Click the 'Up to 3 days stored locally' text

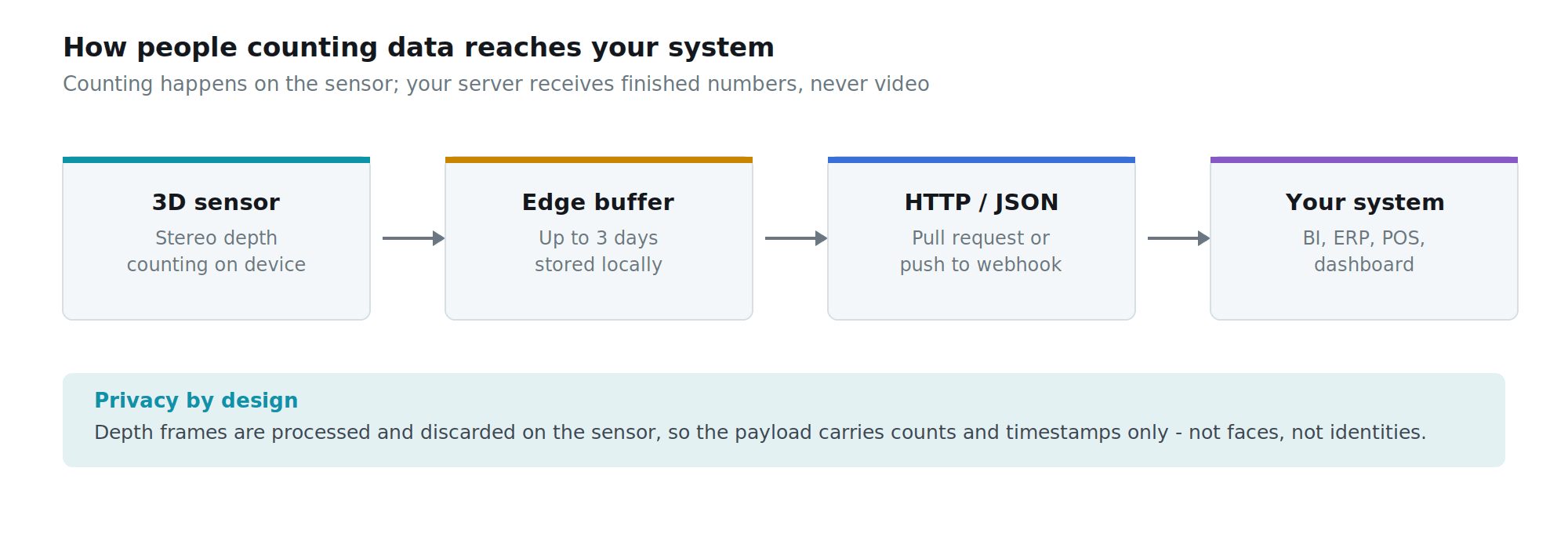tap(598, 251)
